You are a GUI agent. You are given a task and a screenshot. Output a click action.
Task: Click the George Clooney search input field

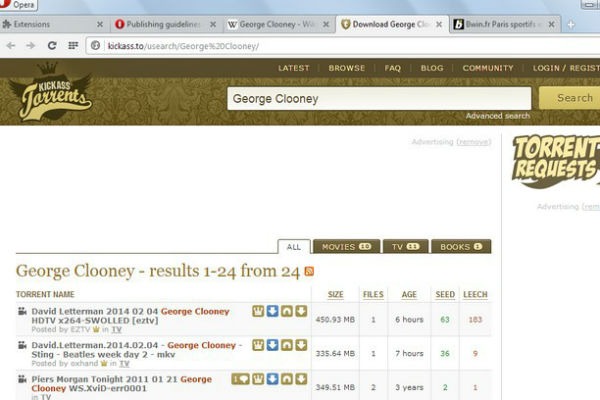tap(379, 99)
